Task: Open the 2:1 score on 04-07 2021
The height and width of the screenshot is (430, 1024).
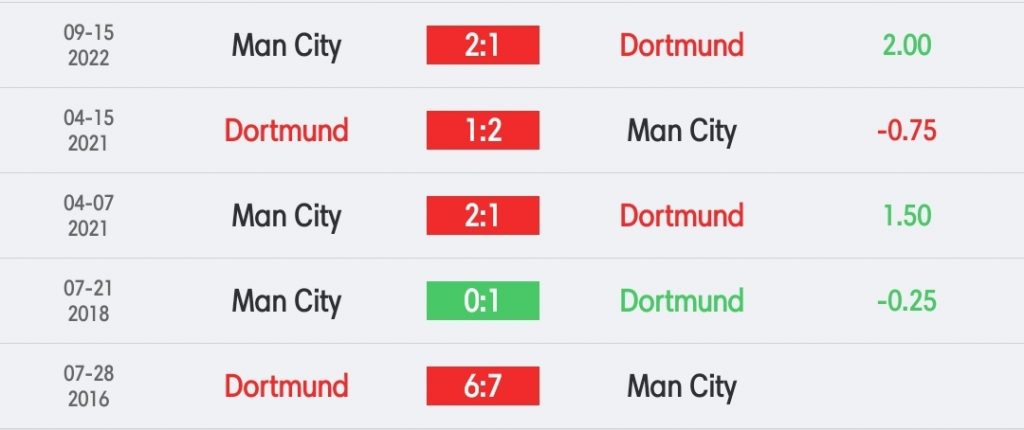Action: tap(483, 215)
